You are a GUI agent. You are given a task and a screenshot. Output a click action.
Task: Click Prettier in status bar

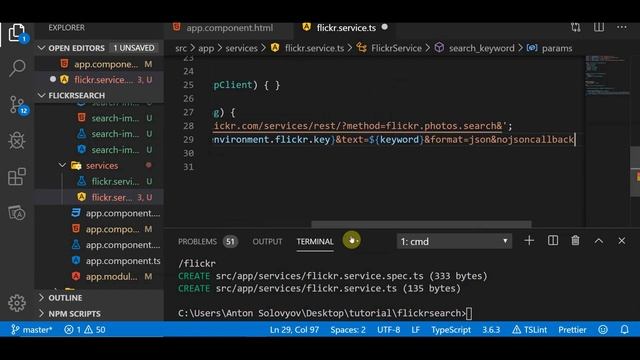tap(572, 330)
